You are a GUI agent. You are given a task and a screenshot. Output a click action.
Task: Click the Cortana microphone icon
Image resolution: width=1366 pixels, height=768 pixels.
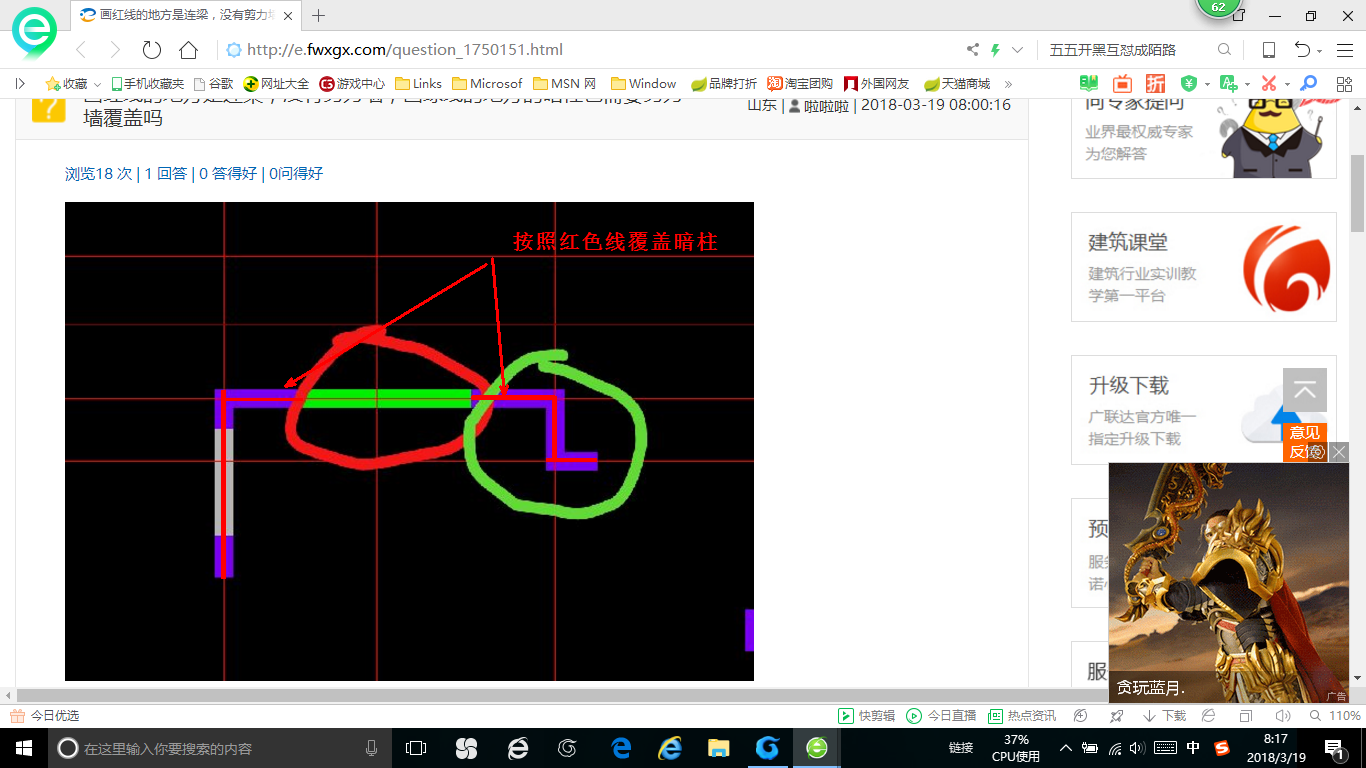coord(372,748)
